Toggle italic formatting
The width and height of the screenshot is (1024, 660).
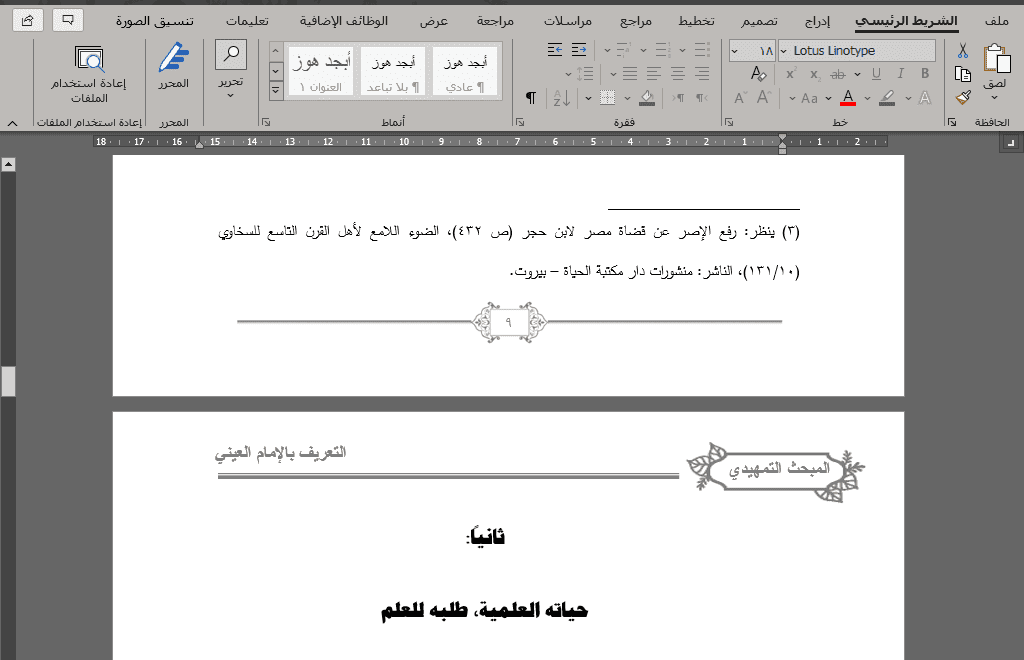click(901, 74)
